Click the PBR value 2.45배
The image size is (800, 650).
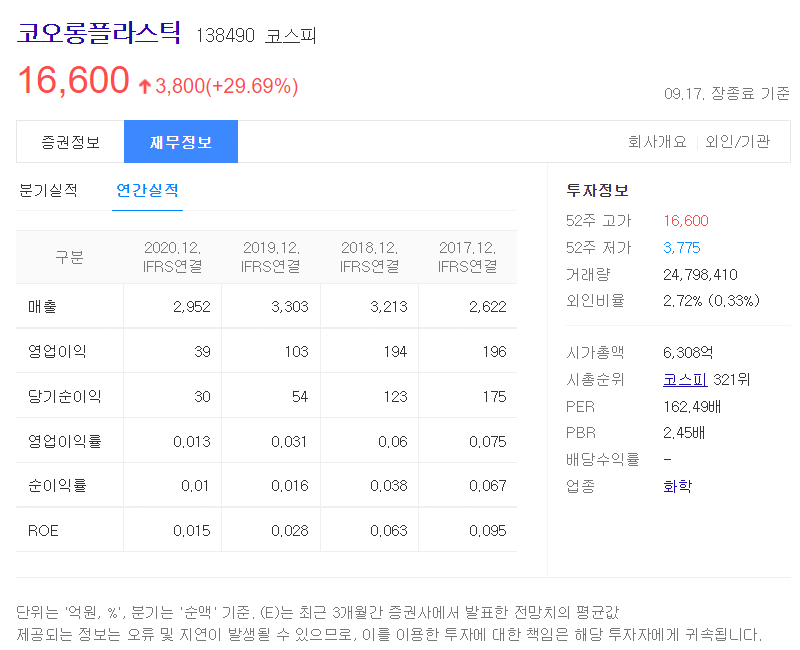click(684, 433)
